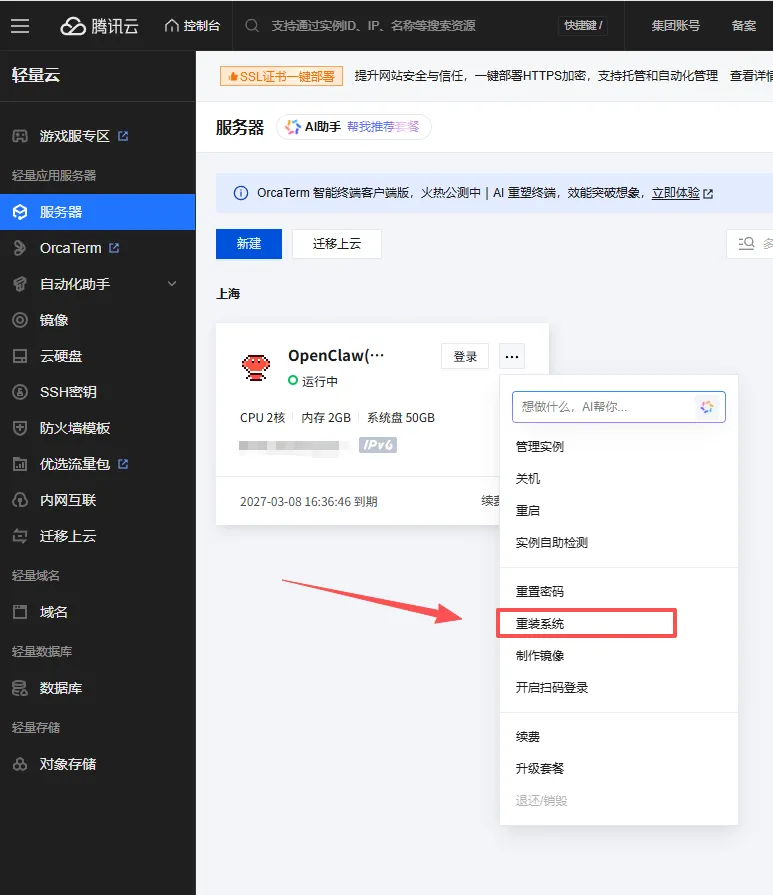Image resolution: width=773 pixels, height=895 pixels.
Task: Click the 上海 region heading
Action: [228, 294]
